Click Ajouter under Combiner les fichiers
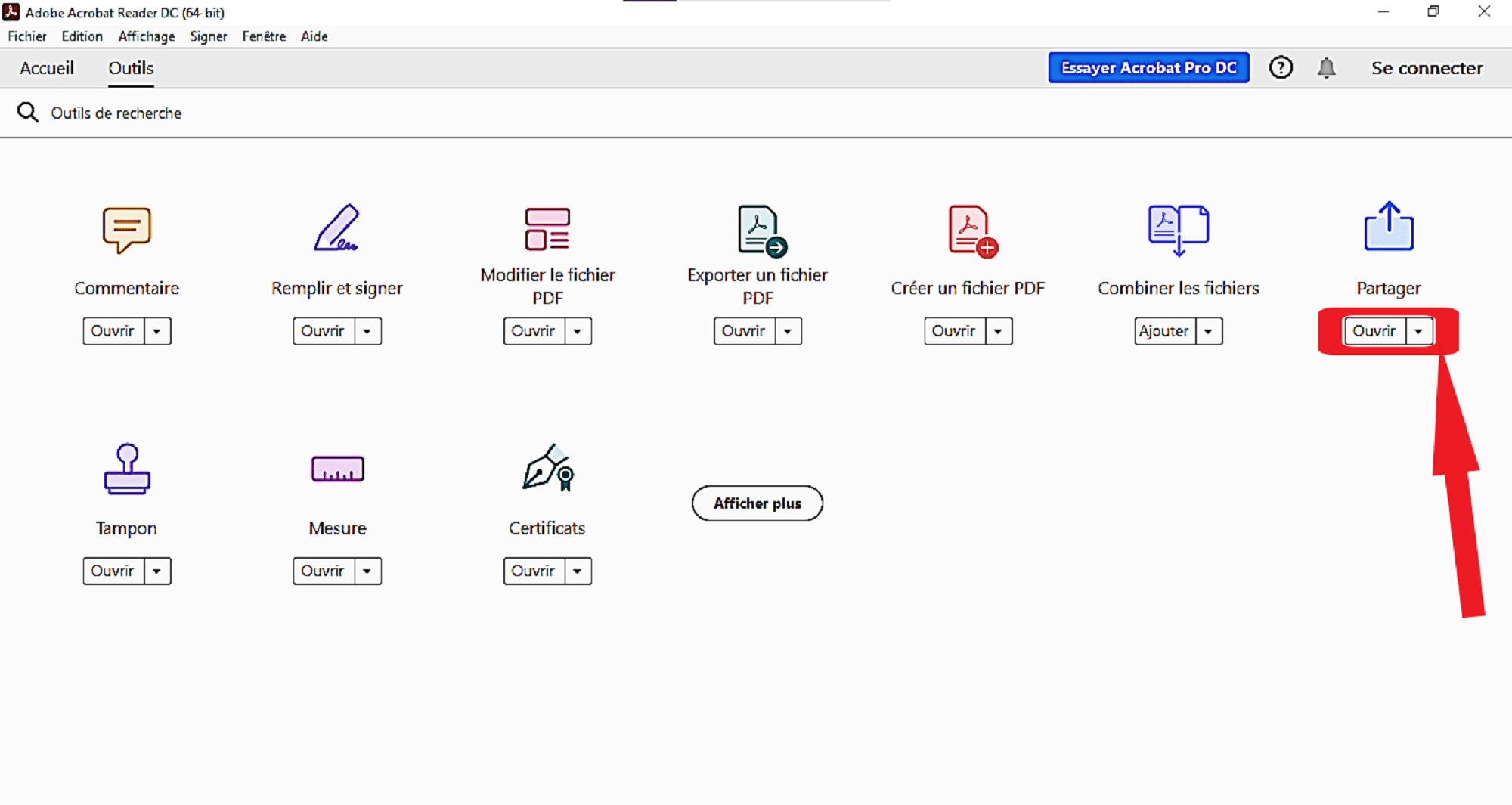Screen dimensions: 1512x805 1165,331
